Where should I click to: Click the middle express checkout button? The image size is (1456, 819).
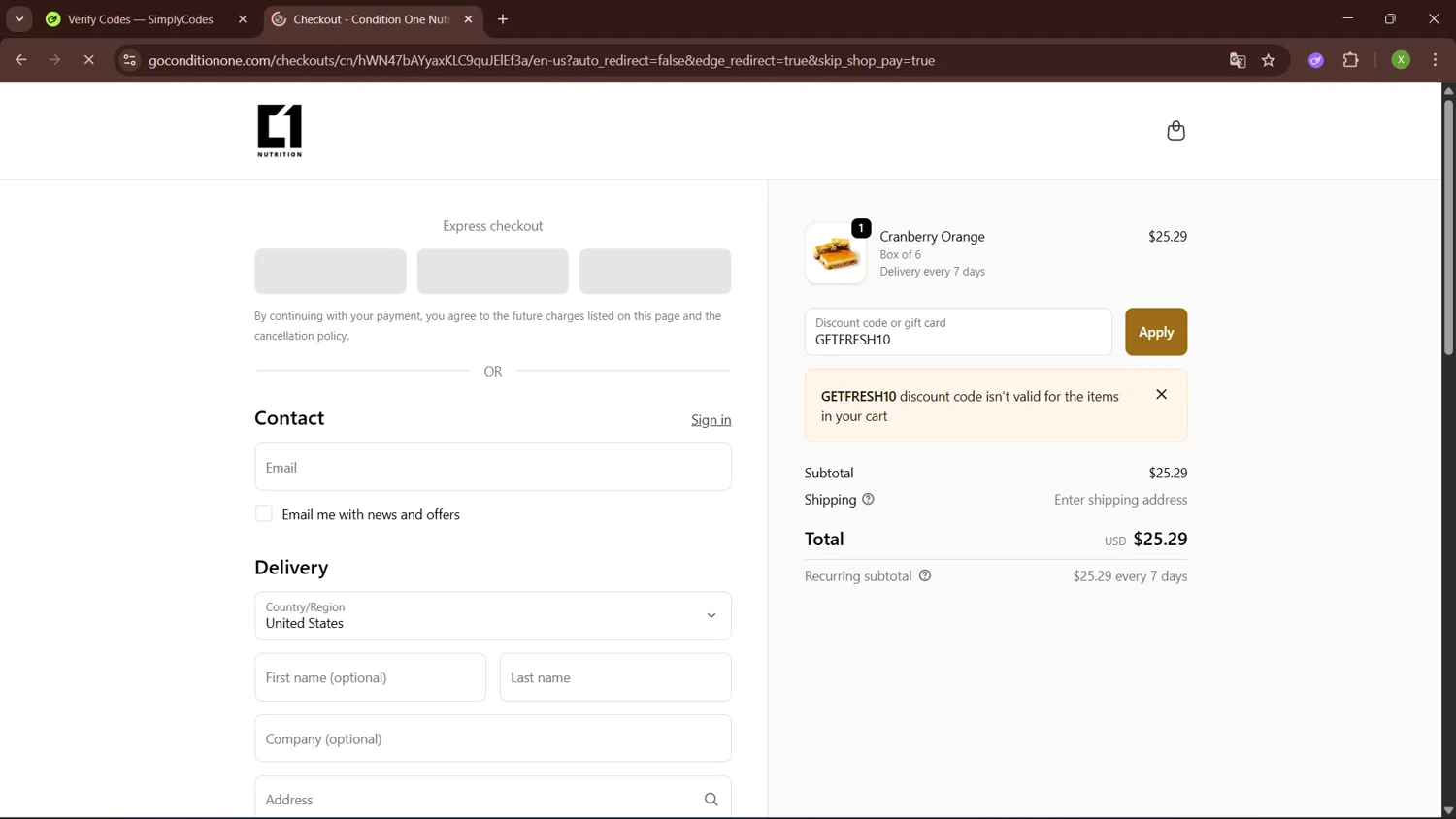pyautogui.click(x=493, y=272)
